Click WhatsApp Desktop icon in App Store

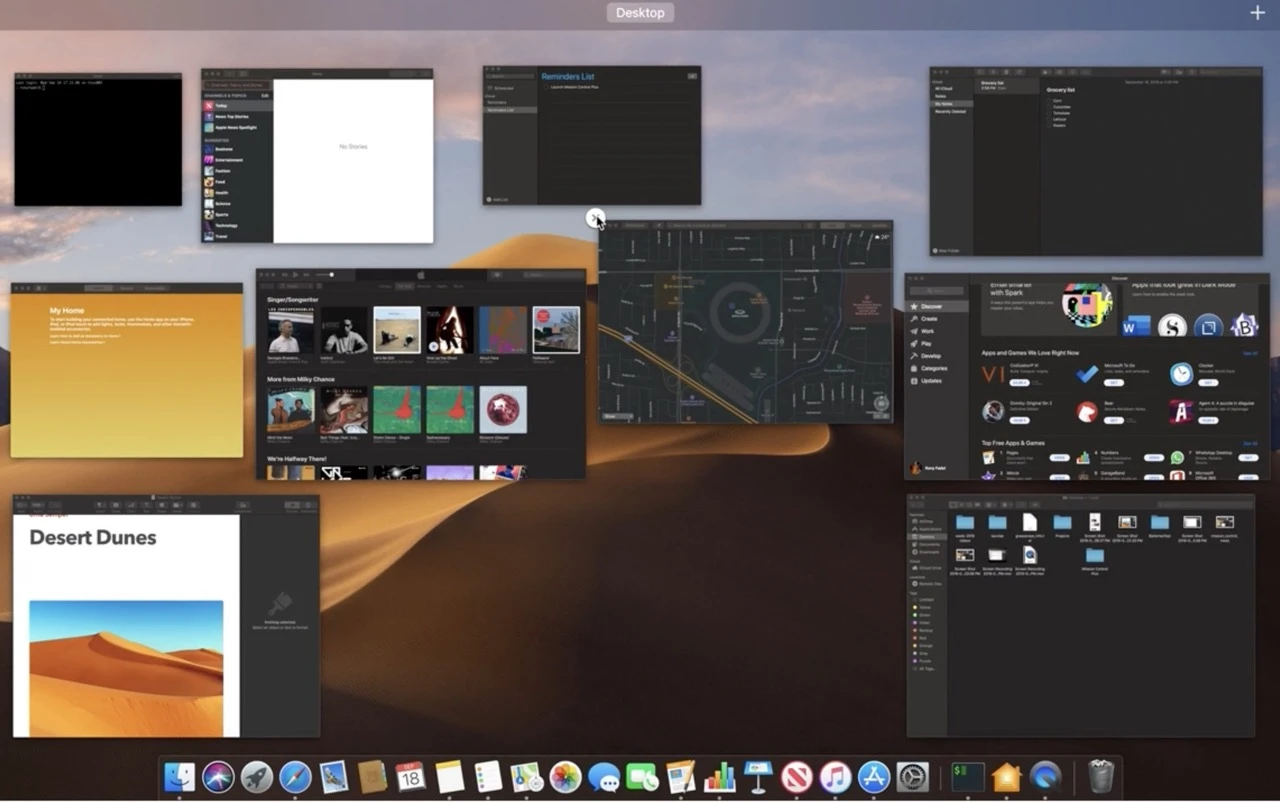[1177, 457]
